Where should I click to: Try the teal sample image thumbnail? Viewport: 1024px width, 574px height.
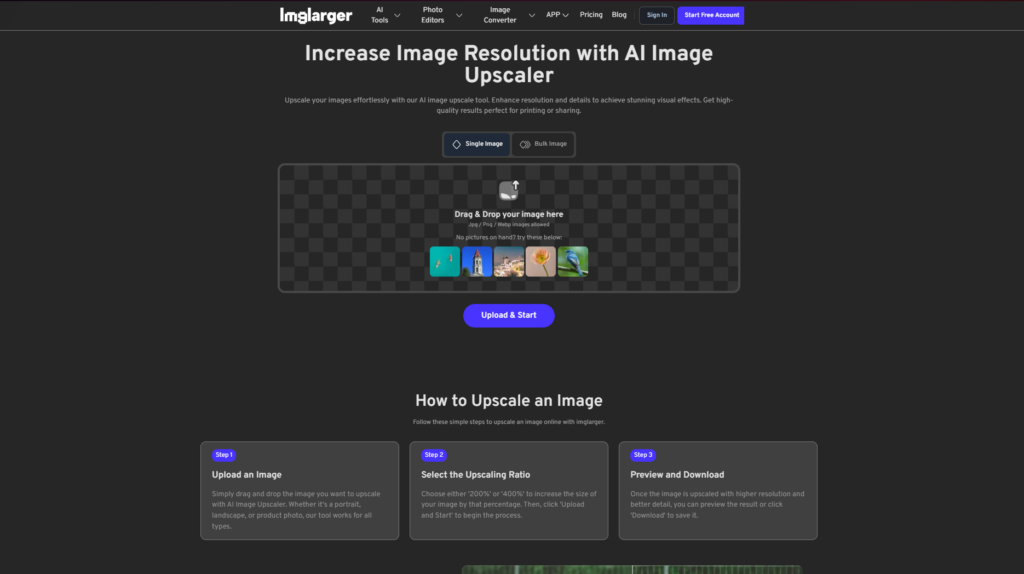pos(445,261)
